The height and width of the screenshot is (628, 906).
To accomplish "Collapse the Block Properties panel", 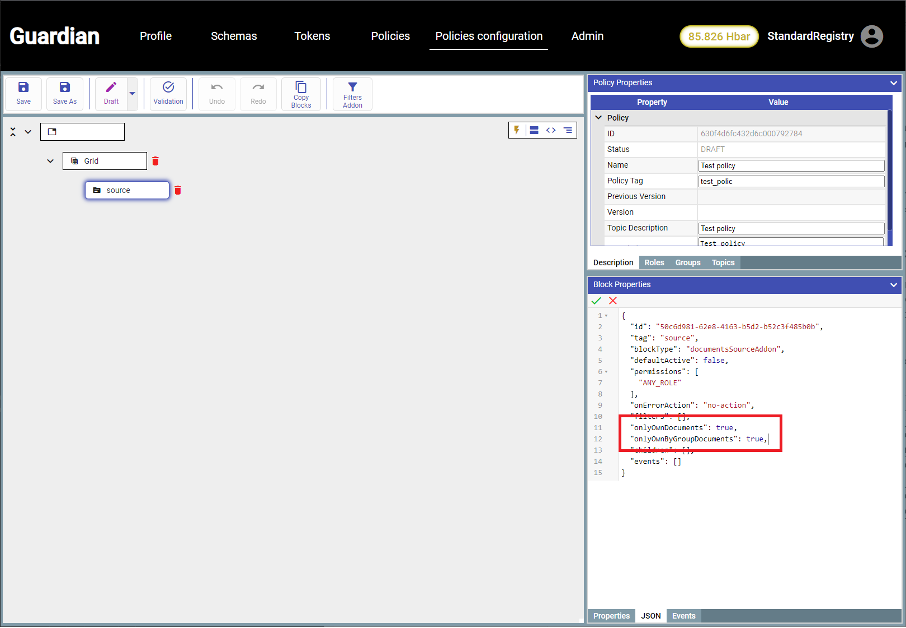I will 894,285.
